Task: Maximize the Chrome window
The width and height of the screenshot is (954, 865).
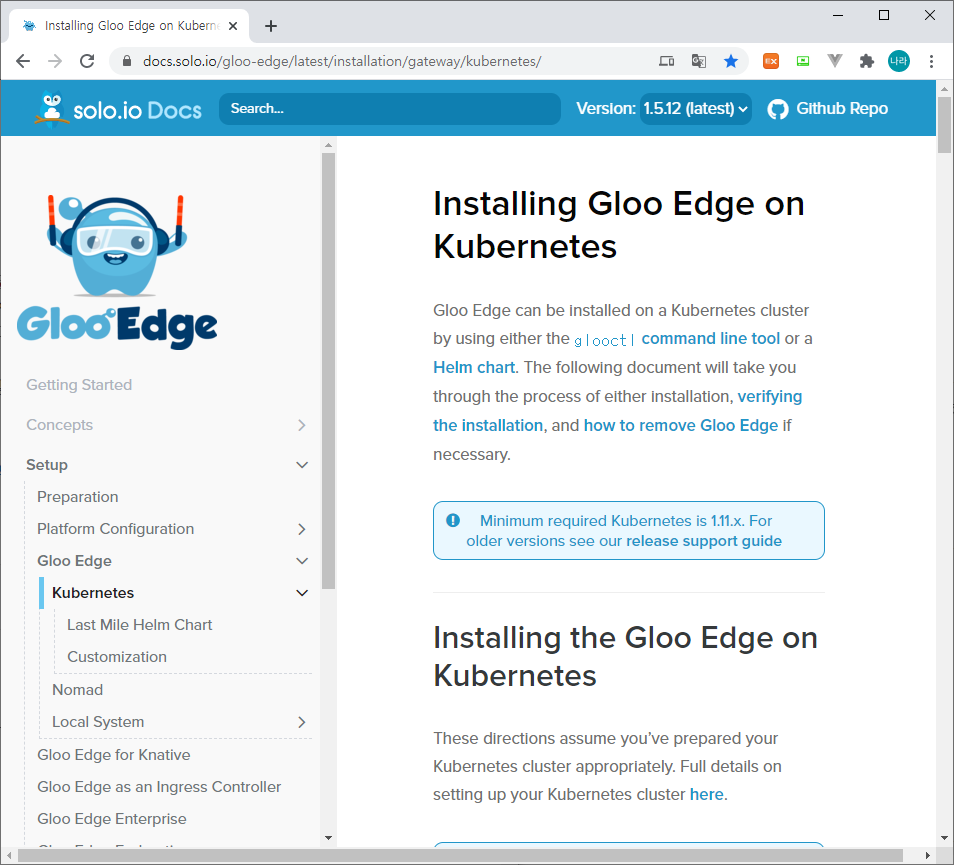Action: click(884, 15)
